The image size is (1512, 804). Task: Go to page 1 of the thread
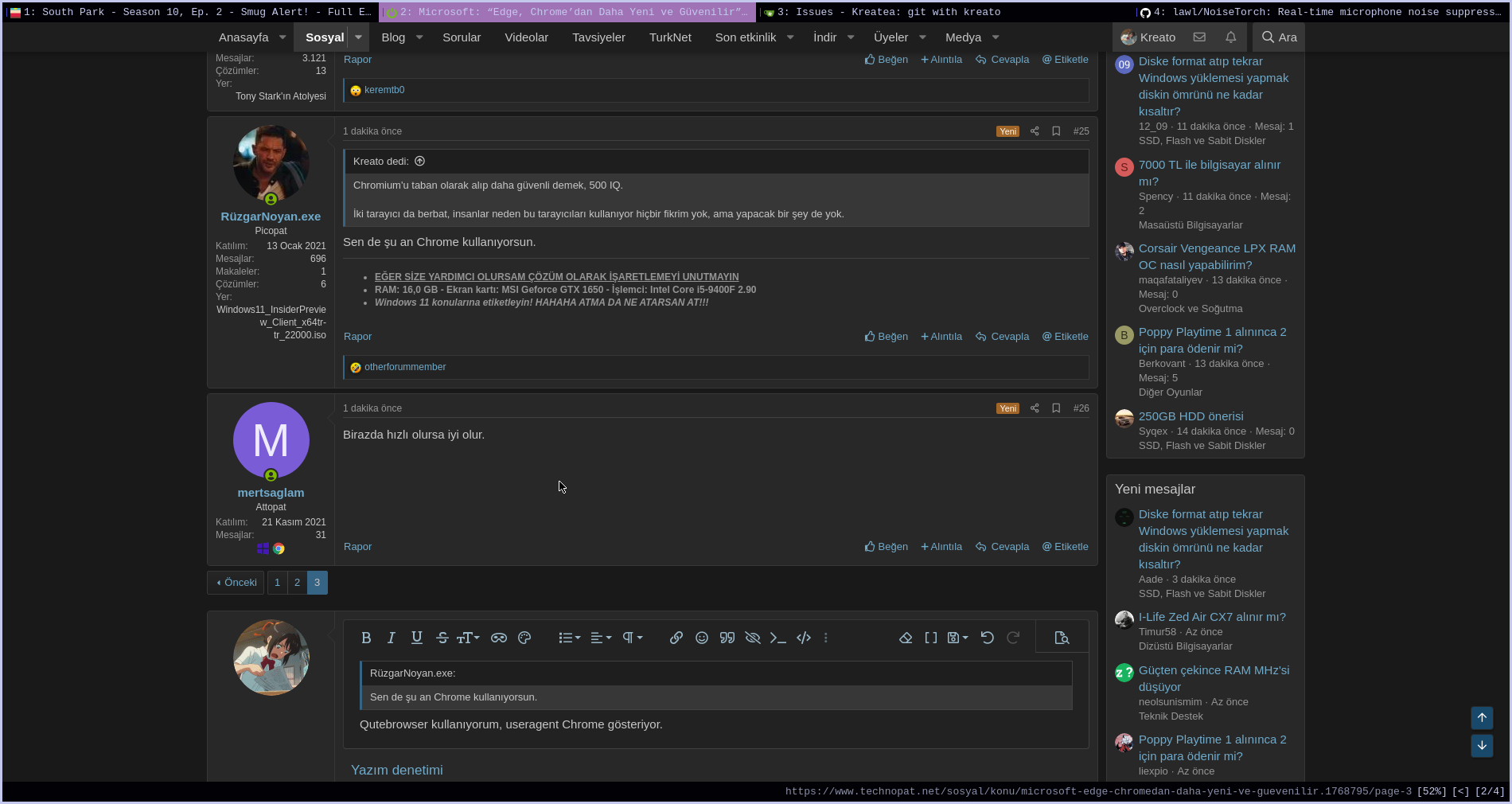(x=277, y=583)
